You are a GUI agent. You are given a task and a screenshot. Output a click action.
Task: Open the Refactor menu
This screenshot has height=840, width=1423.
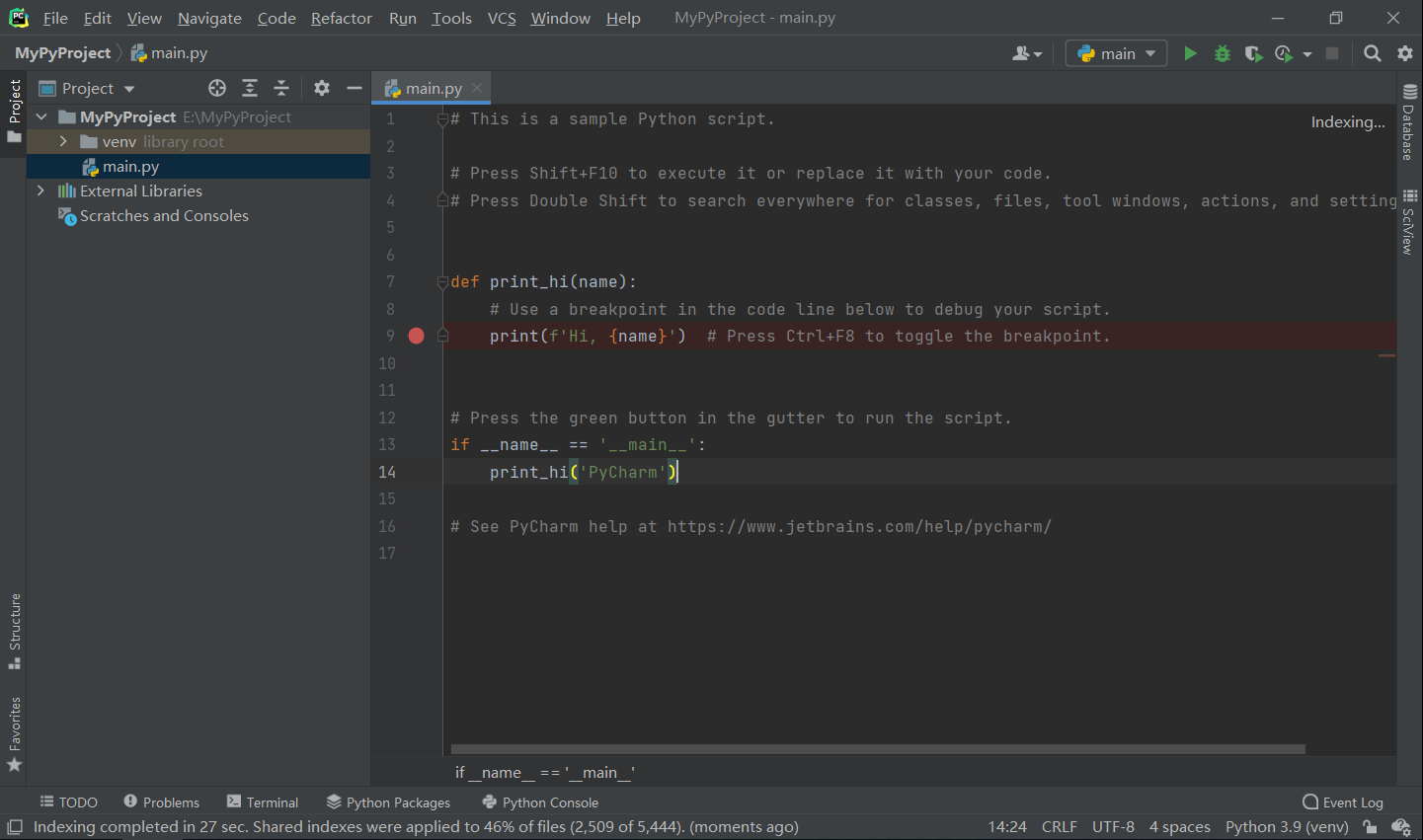(x=341, y=18)
